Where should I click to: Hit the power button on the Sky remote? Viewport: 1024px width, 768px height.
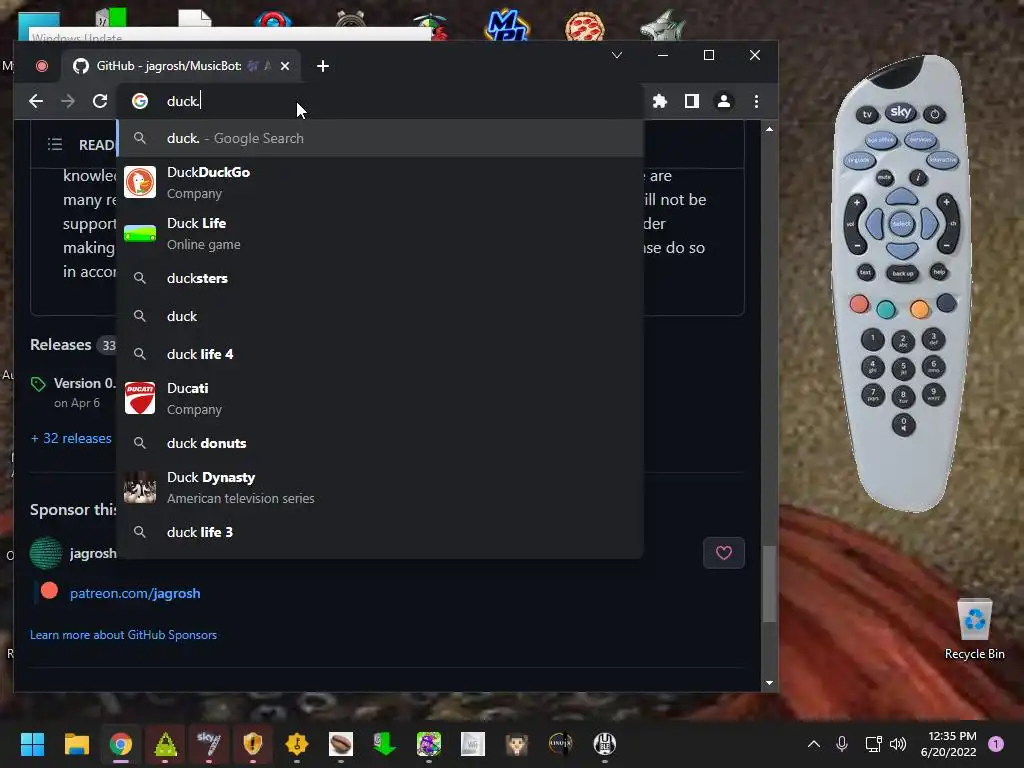(935, 114)
